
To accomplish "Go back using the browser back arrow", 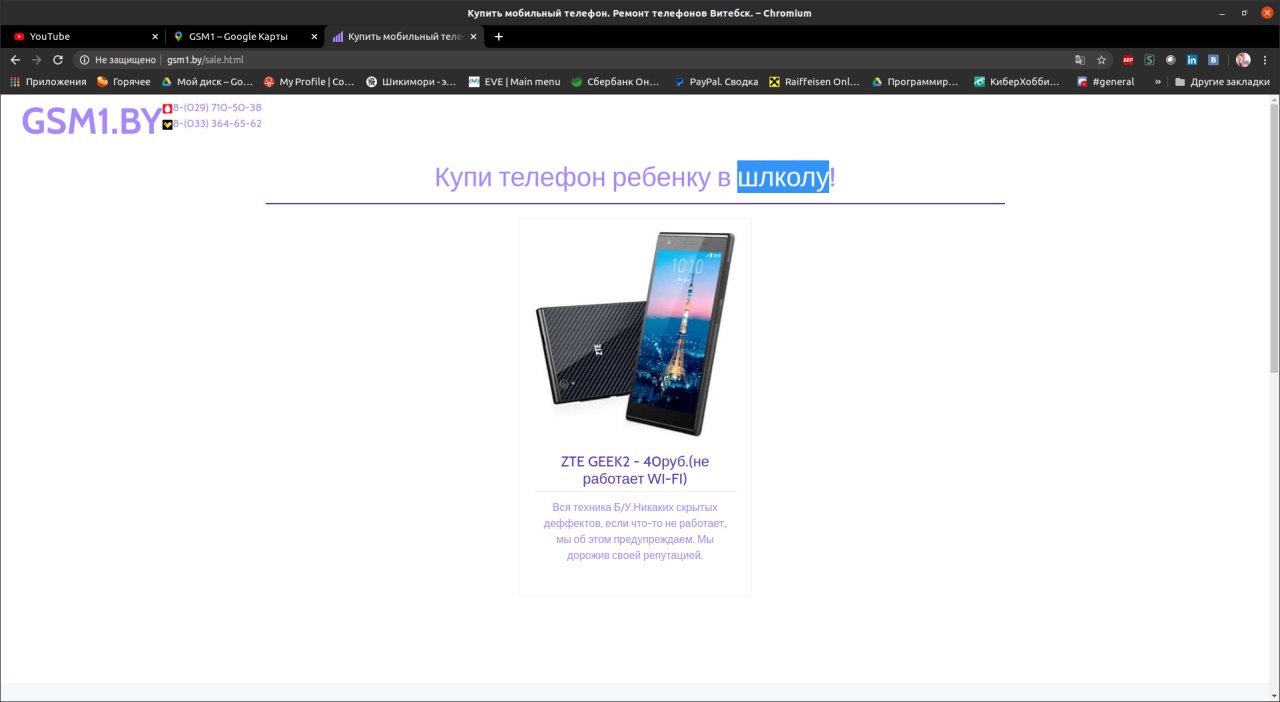I will (x=15, y=60).
